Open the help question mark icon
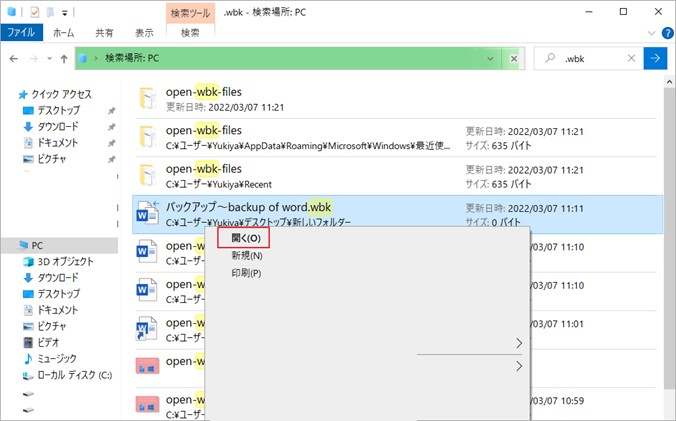The height and width of the screenshot is (421, 676). point(667,33)
